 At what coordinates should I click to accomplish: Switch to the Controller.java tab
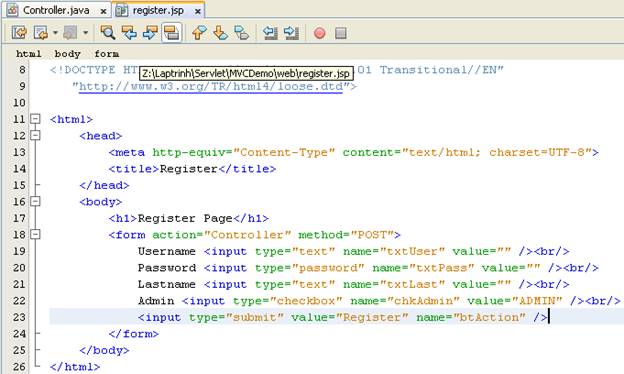[x=56, y=10]
